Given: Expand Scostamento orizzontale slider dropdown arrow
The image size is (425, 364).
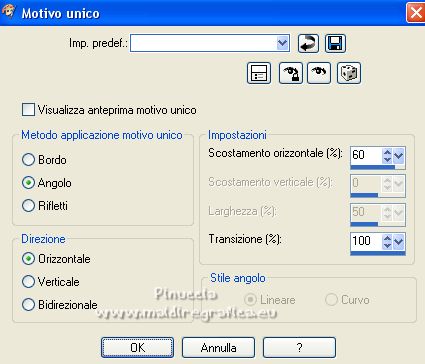Looking at the screenshot, I should point(399,155).
